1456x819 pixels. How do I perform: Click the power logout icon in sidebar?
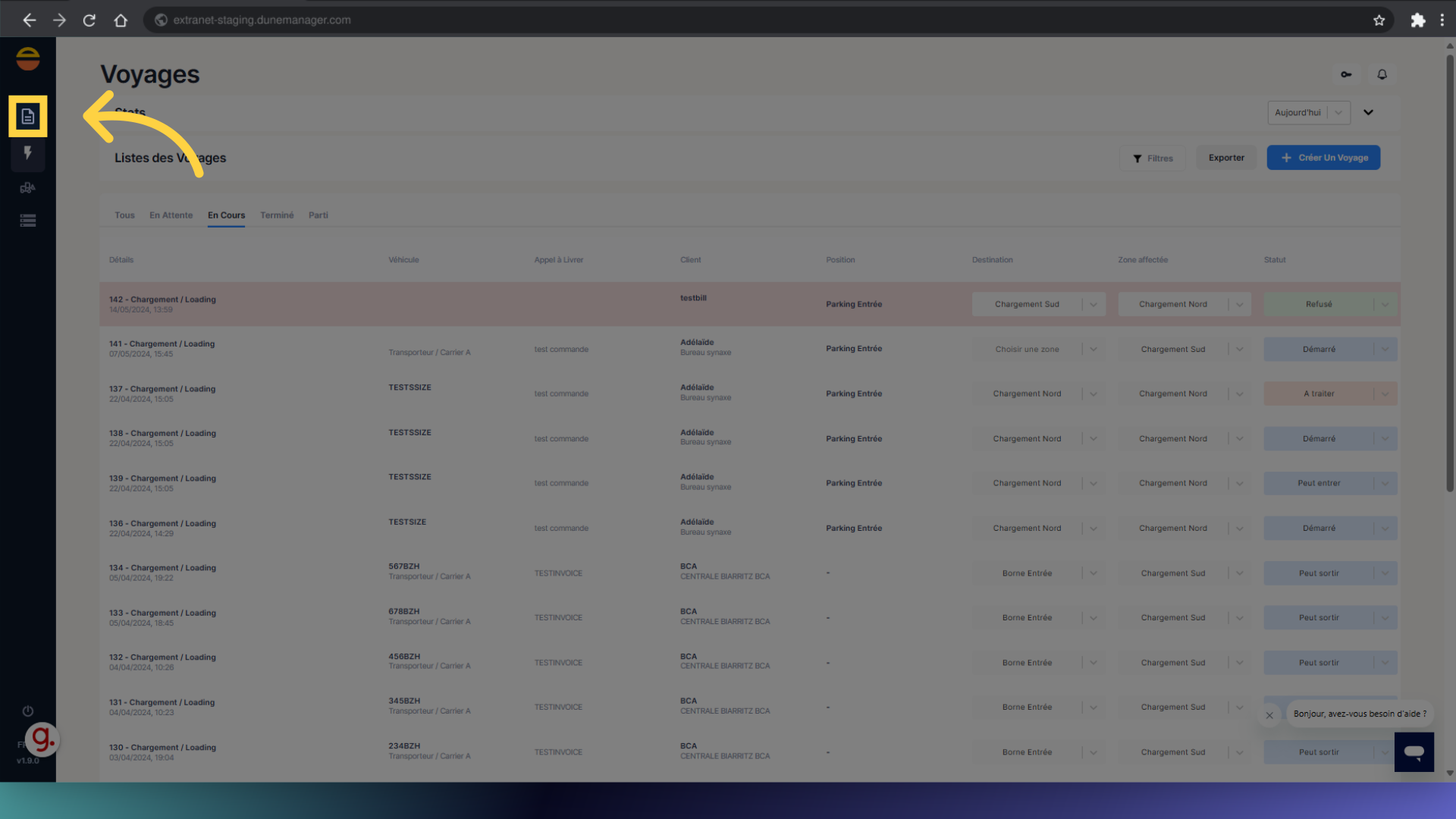[28, 711]
